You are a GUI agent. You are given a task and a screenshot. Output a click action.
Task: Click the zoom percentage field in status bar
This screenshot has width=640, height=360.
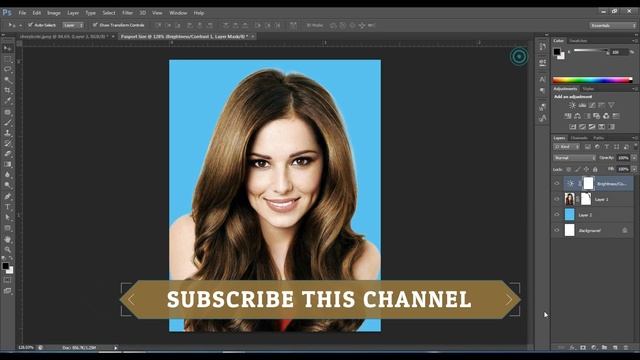tap(26, 348)
